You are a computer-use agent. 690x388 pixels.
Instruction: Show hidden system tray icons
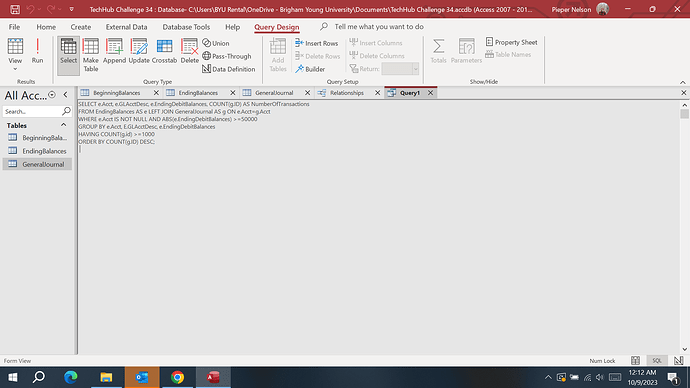coord(548,377)
